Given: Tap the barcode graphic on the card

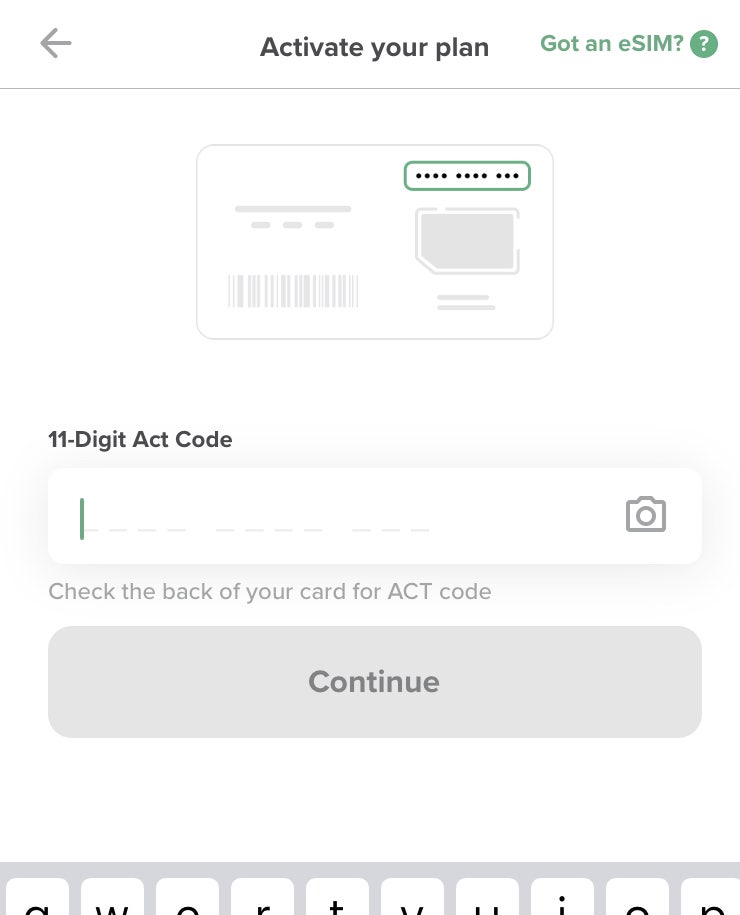Looking at the screenshot, I should click(x=293, y=290).
